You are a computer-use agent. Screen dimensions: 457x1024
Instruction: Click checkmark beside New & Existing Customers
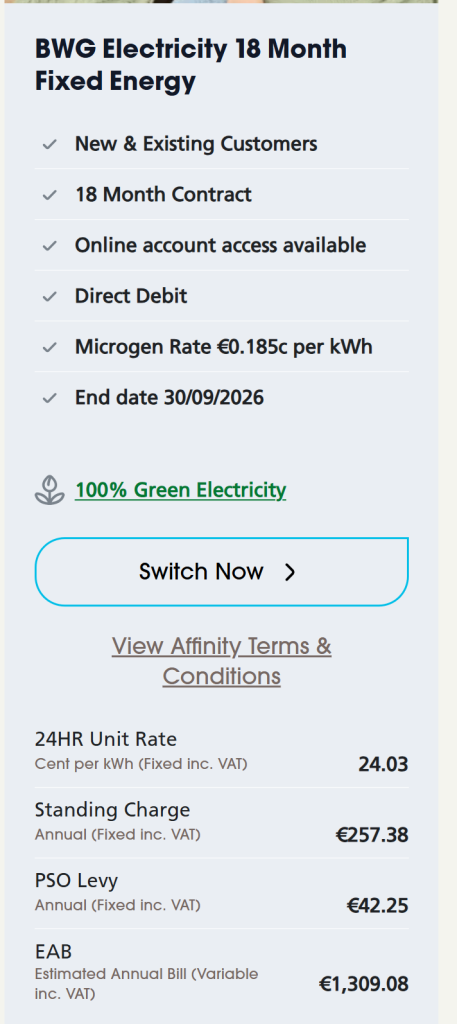point(50,144)
